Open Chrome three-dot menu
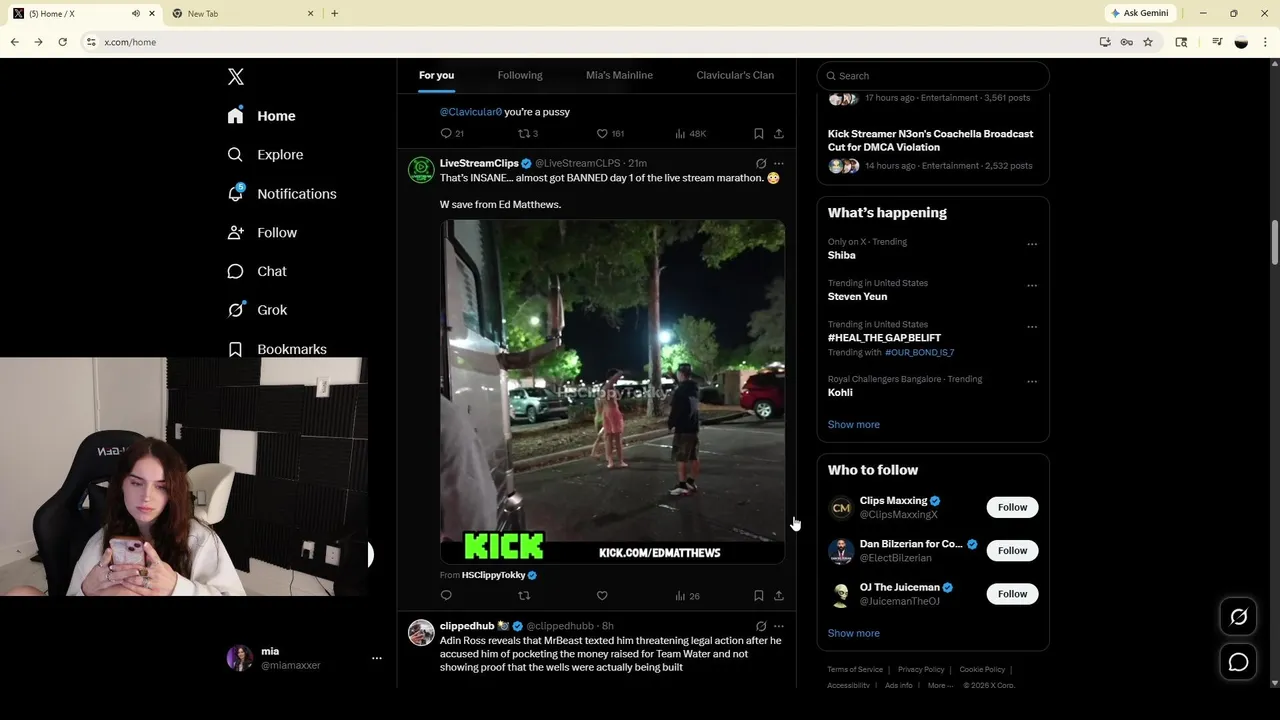The image size is (1280, 720). tap(1265, 42)
